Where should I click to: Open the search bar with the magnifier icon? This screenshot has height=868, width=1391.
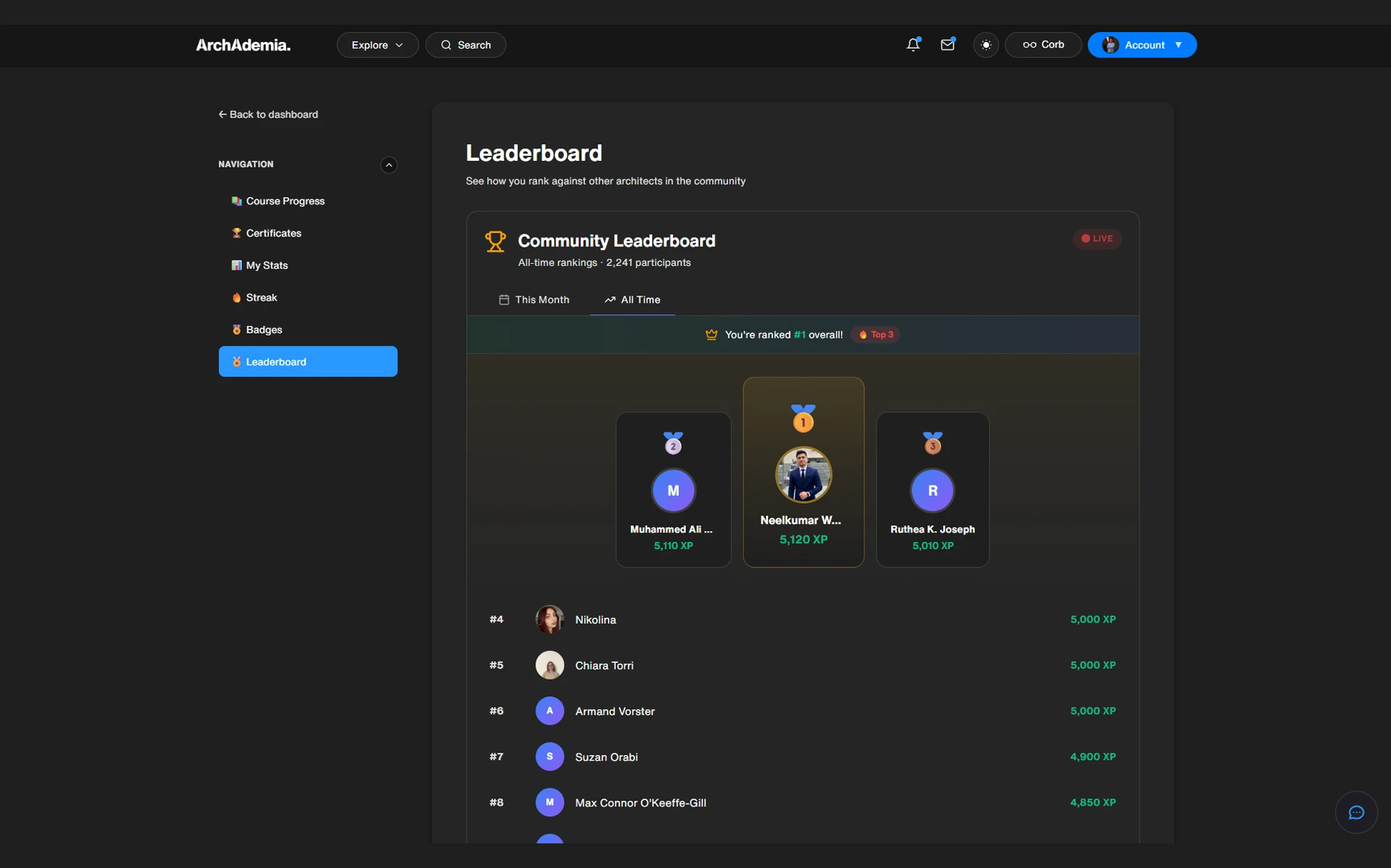tap(447, 44)
